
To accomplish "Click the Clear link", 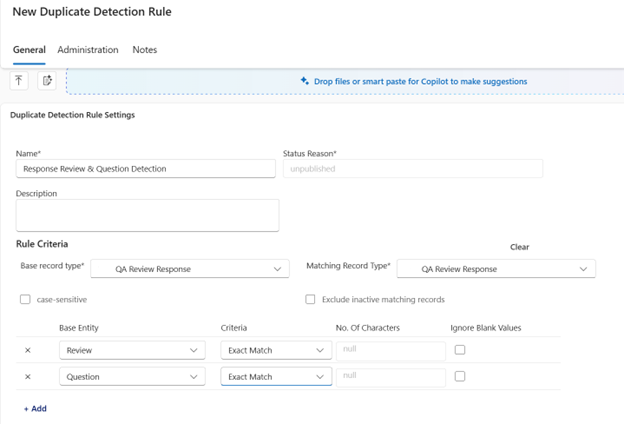I will (519, 247).
